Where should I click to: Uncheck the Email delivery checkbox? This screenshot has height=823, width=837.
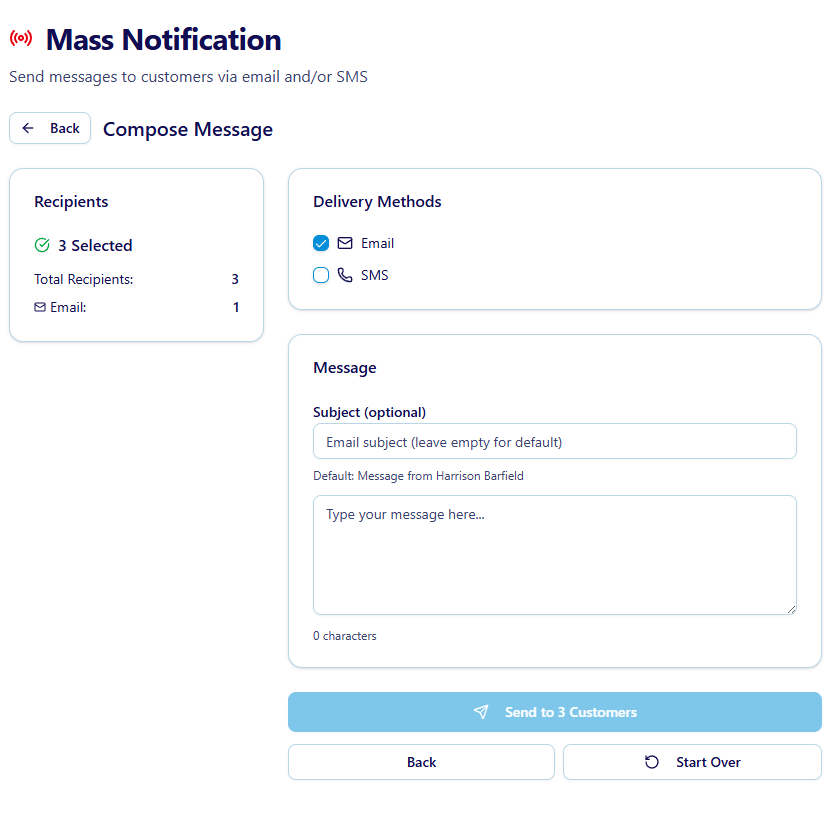click(321, 243)
